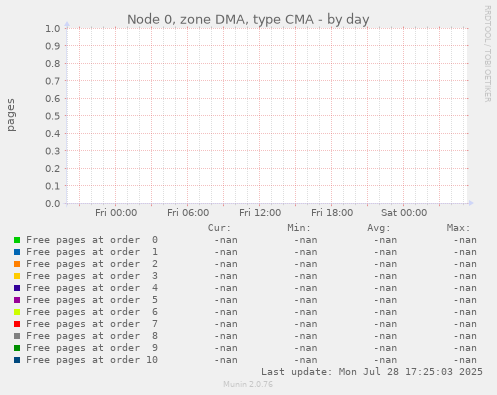Click the dark purple swatch for order 4

[x=17, y=288]
